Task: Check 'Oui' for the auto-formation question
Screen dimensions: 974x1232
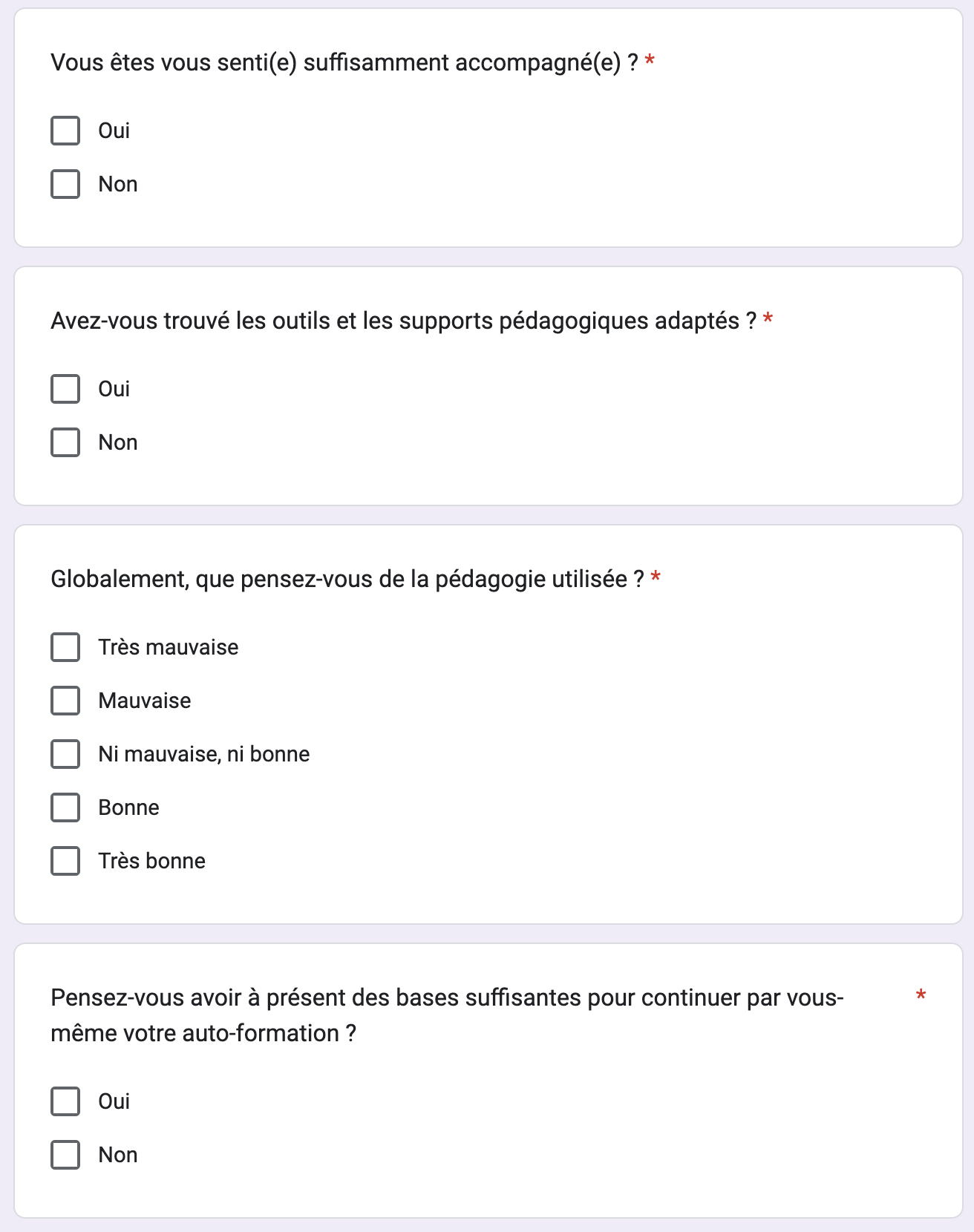Action: pos(65,1101)
